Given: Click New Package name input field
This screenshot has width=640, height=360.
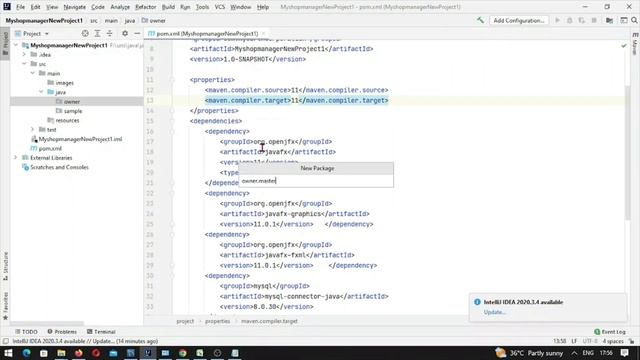Looking at the screenshot, I should point(316,181).
